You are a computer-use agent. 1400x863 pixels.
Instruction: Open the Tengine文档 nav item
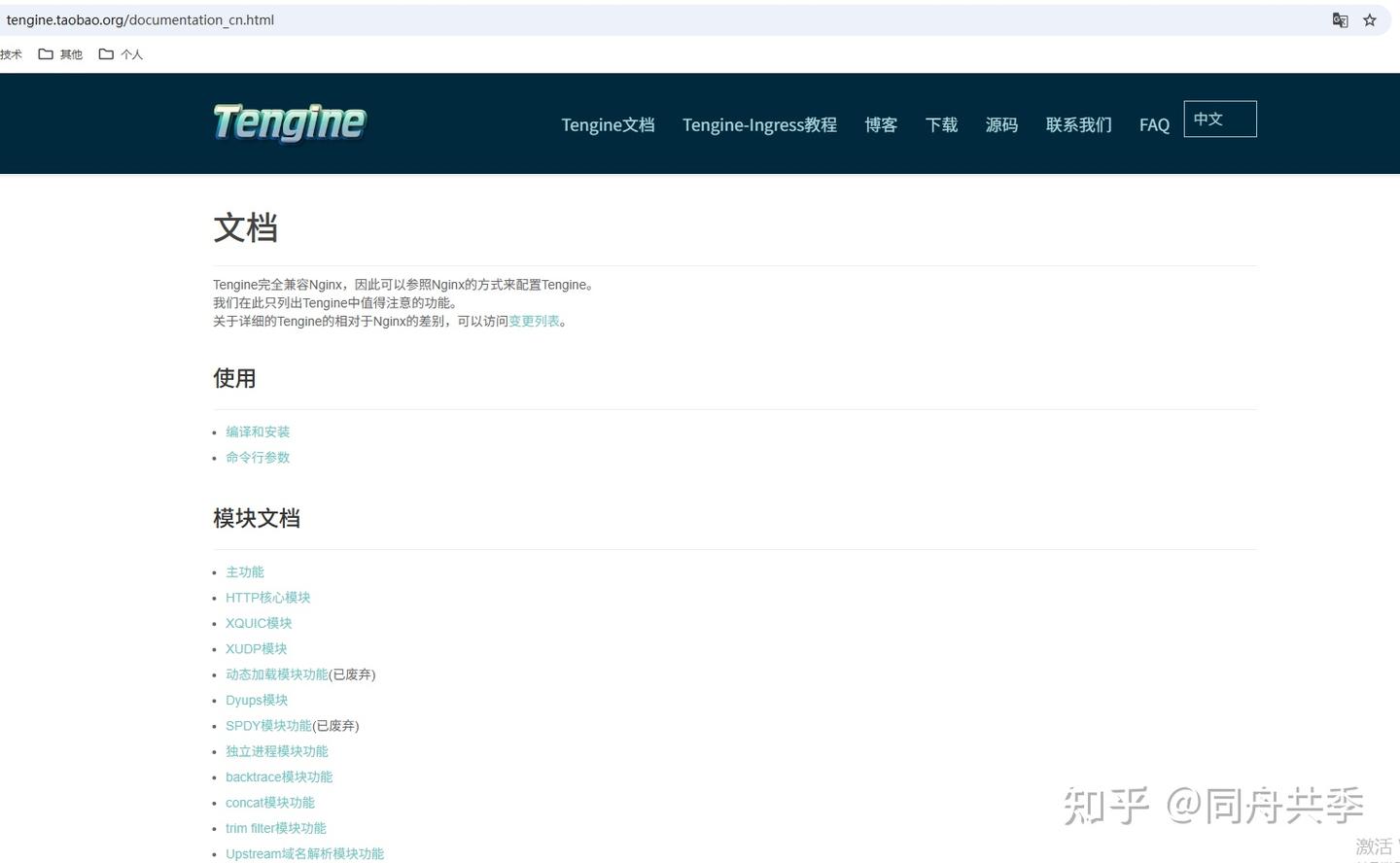coord(608,124)
